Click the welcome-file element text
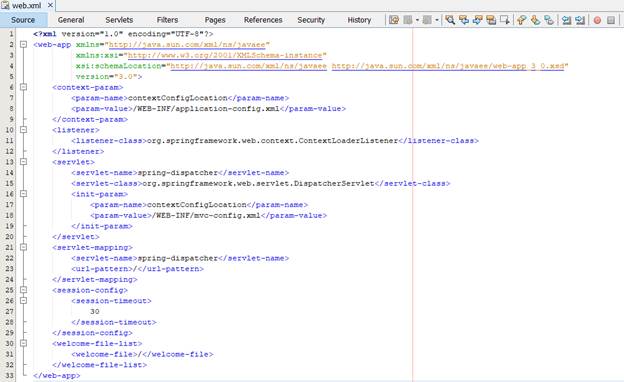Viewport: 624px width, 382px height. (x=142, y=354)
